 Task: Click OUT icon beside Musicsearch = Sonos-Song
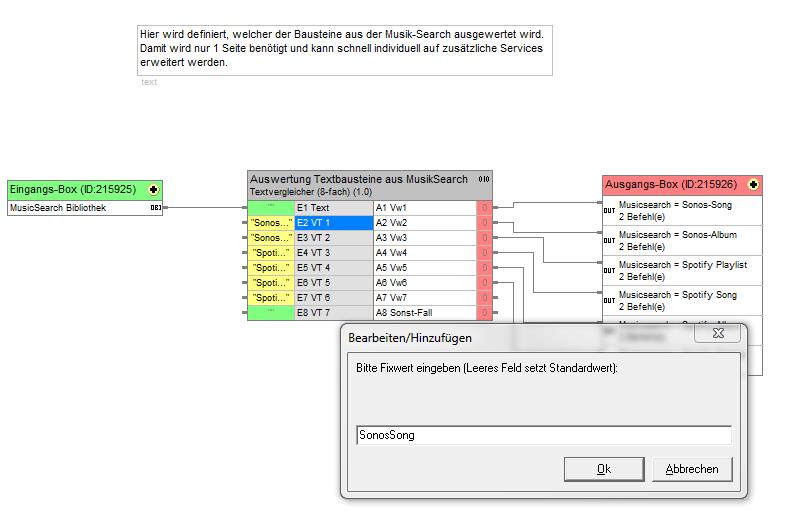point(609,211)
